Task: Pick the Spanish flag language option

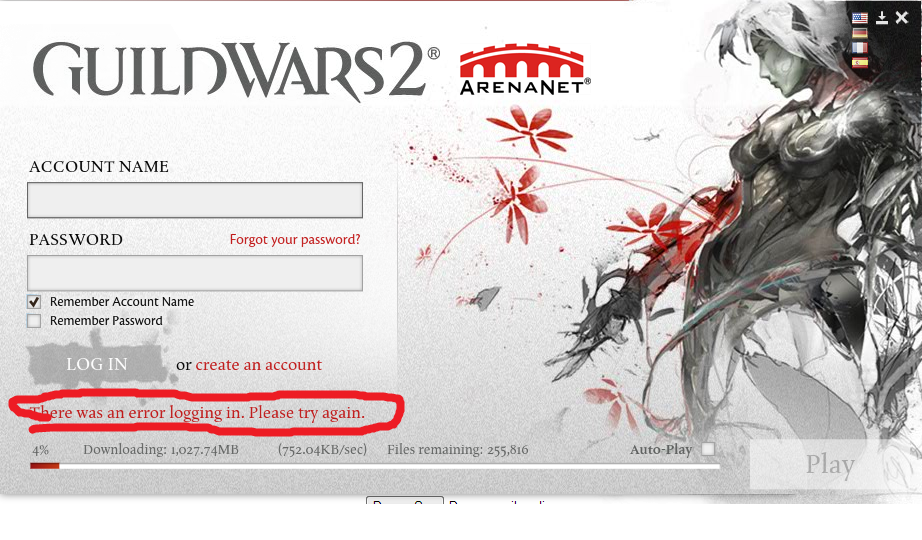Action: pos(860,62)
